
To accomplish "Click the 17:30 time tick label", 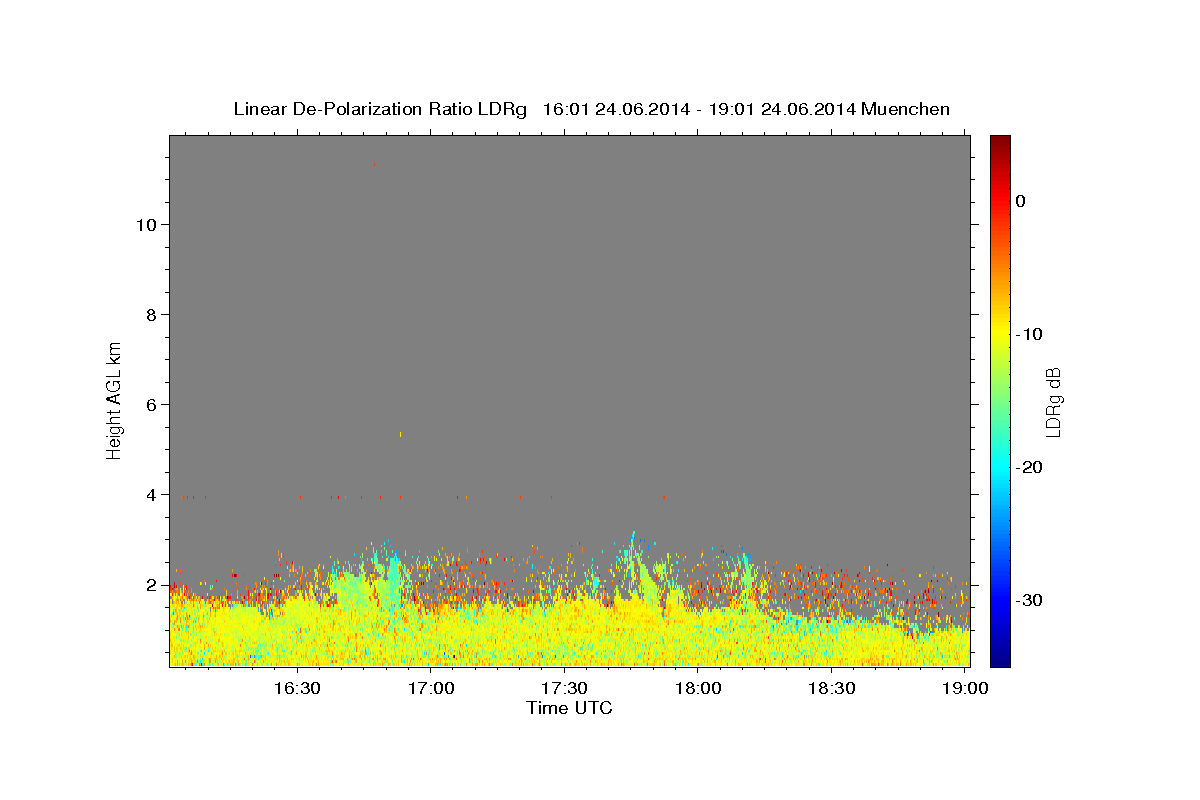I will pos(564,689).
